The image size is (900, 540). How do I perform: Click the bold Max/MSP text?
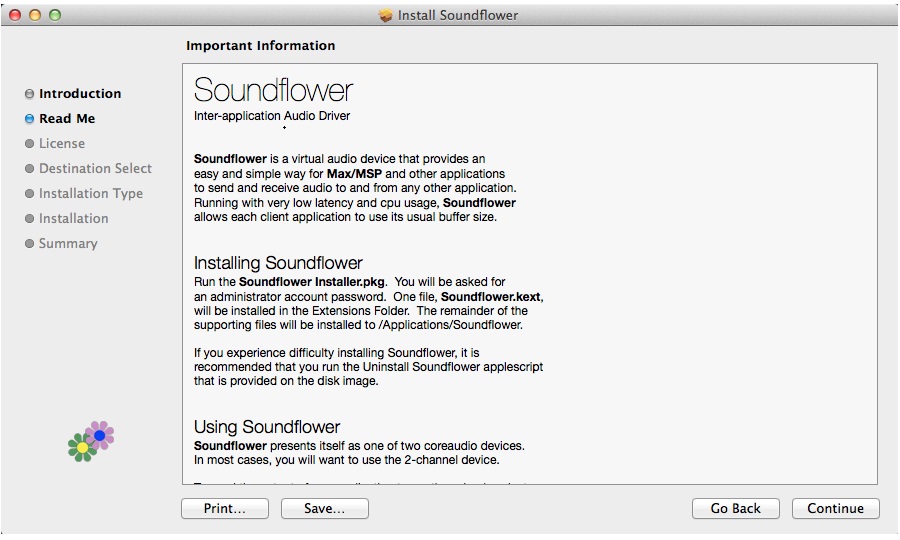(x=354, y=174)
